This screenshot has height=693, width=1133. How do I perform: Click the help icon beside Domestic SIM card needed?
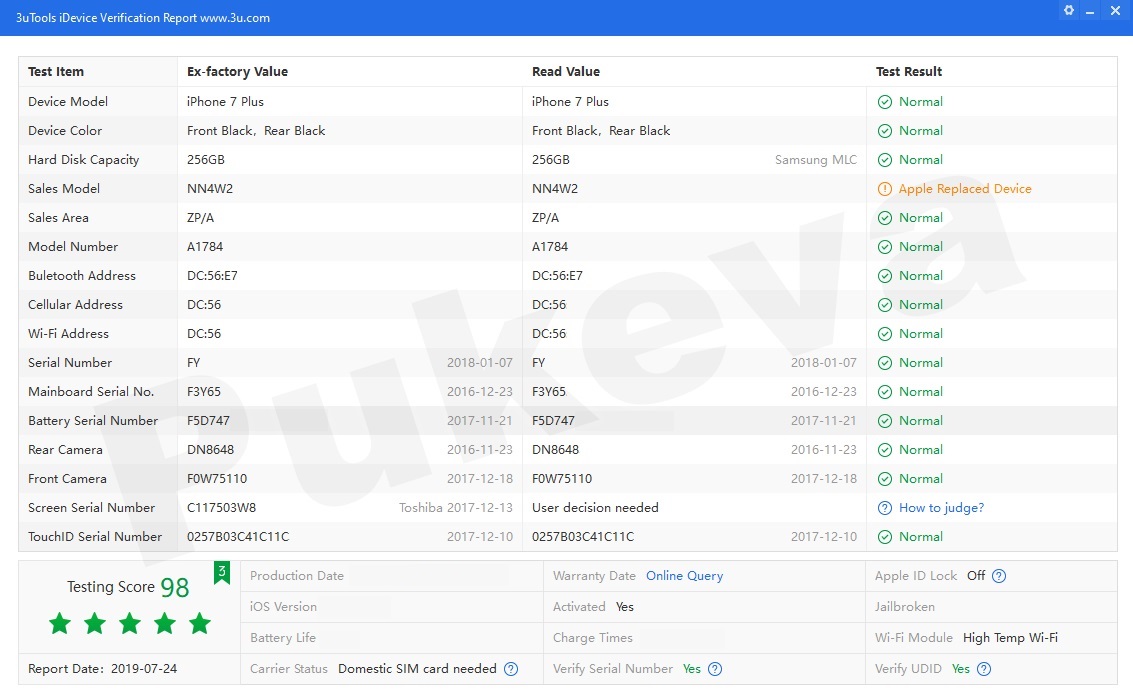[x=511, y=669]
